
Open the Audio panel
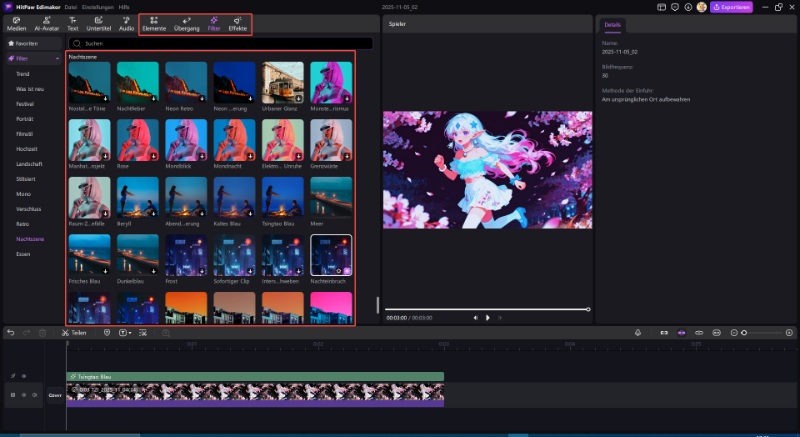click(127, 24)
